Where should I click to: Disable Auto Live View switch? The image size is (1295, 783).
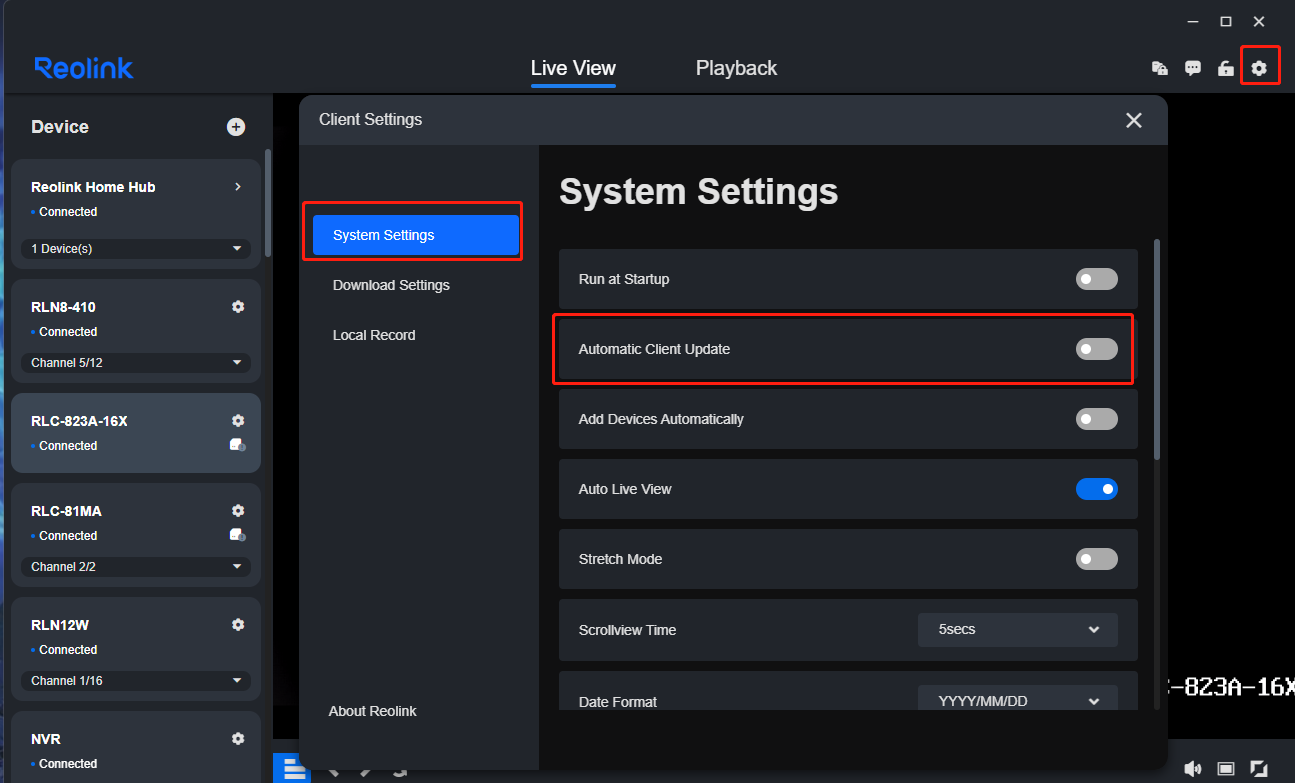coord(1097,489)
